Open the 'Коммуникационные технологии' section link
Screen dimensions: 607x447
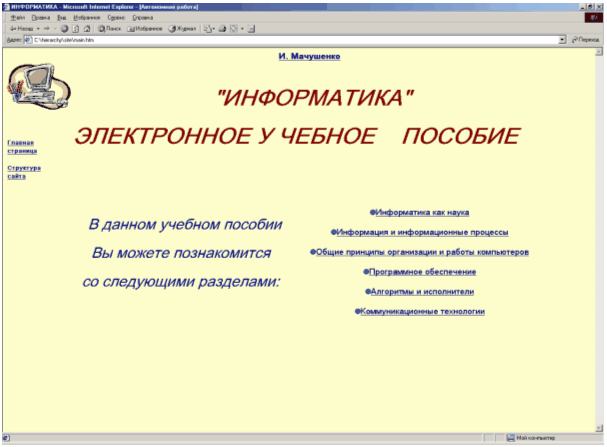tap(423, 311)
